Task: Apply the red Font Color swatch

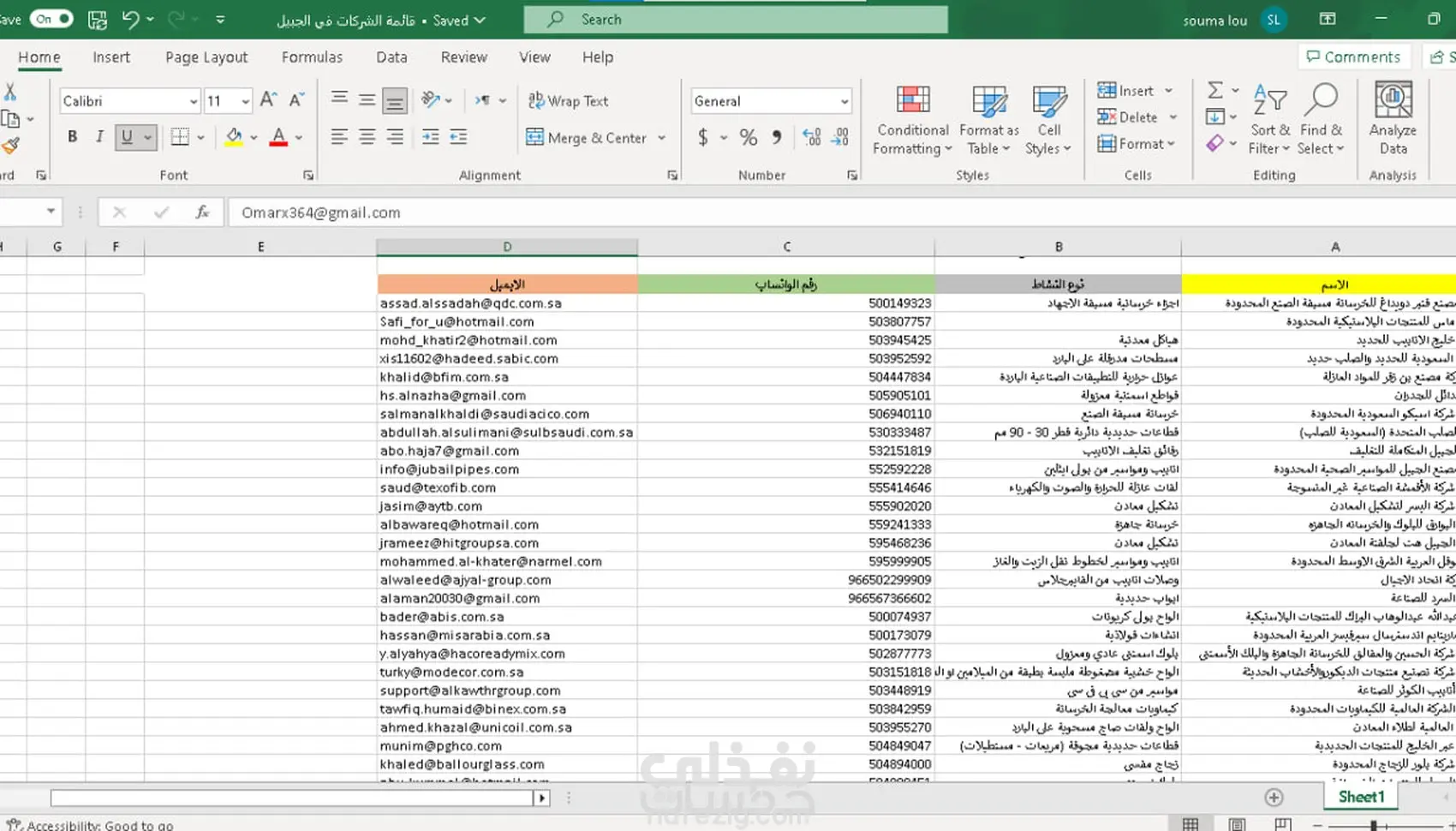Action: tap(278, 137)
